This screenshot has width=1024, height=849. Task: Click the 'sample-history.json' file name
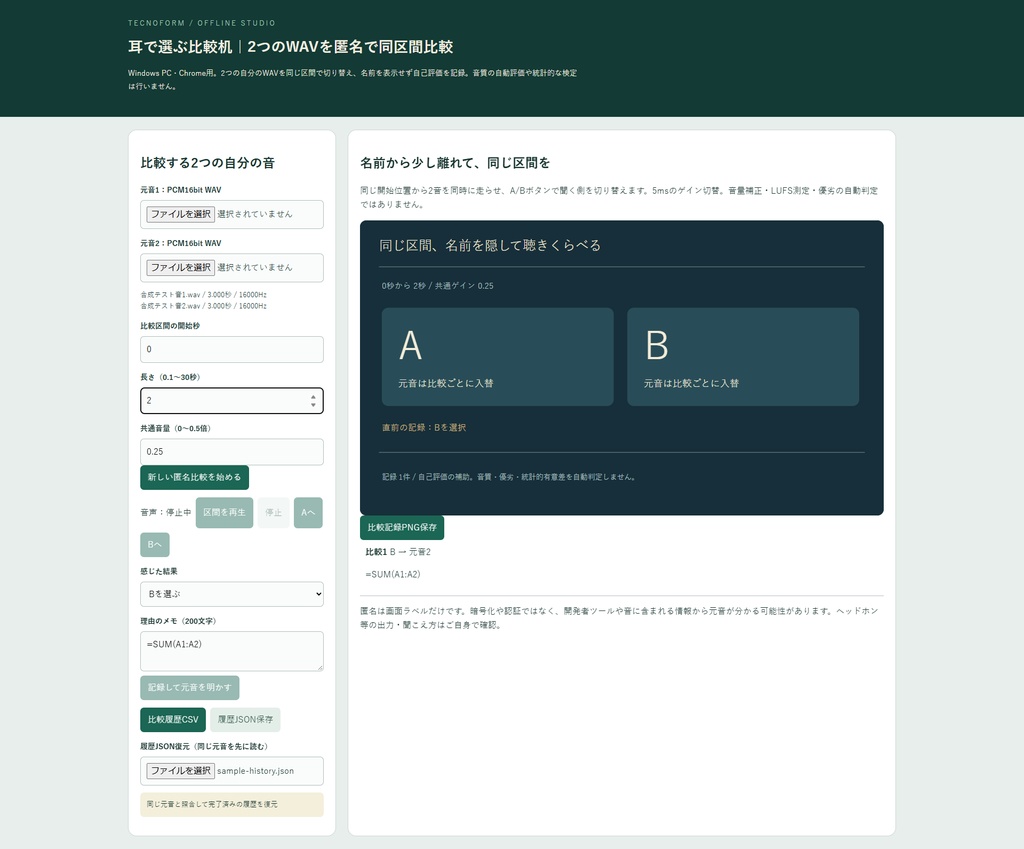[255, 771]
